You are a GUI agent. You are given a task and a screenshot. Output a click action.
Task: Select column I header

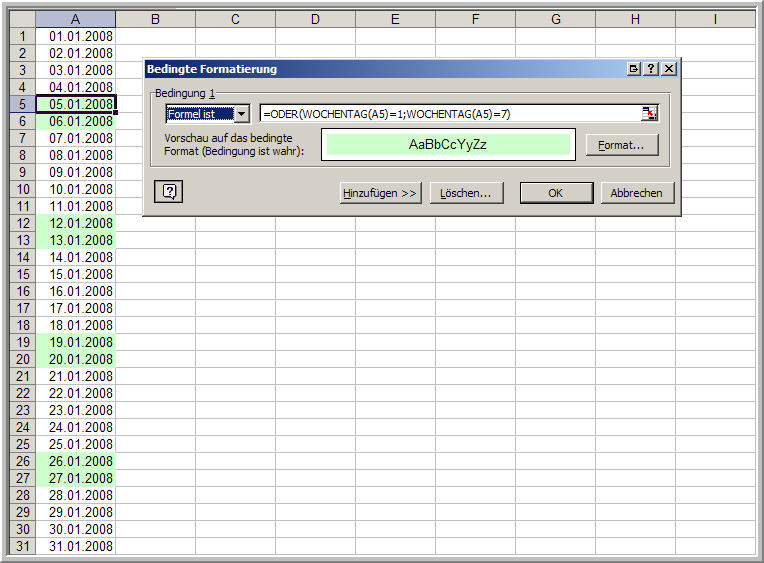coord(715,19)
